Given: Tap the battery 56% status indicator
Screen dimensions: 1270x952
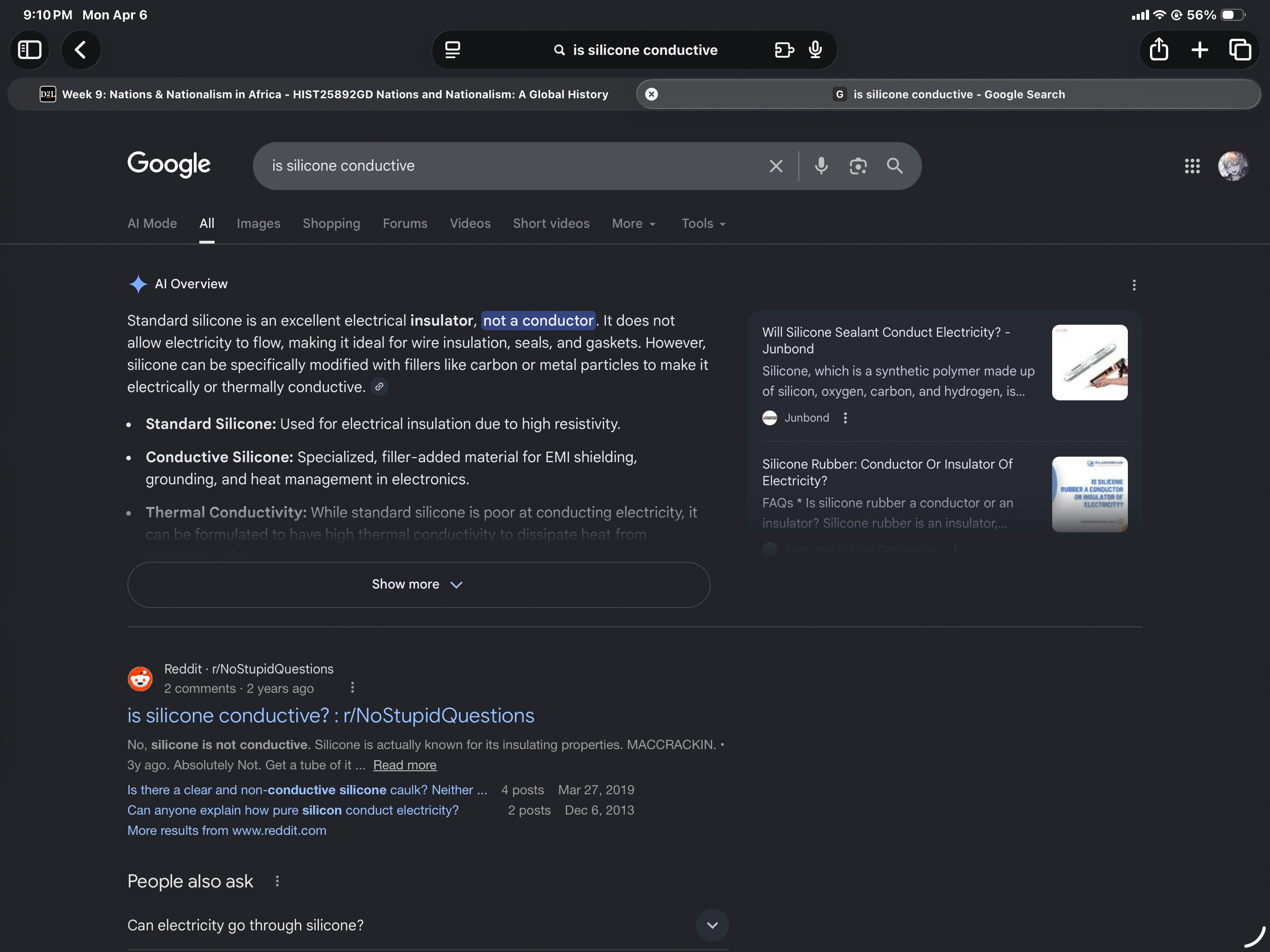Looking at the screenshot, I should point(1216,15).
